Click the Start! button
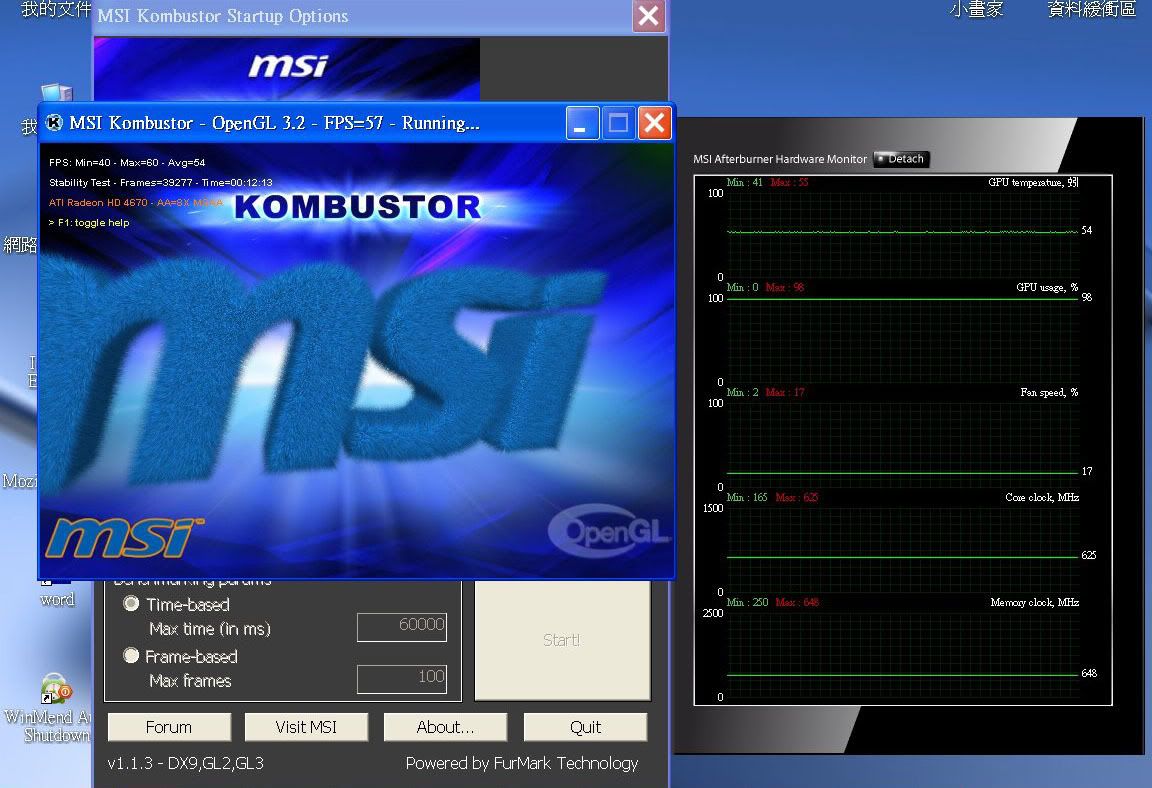Screen dimensions: 1152x788 coord(562,640)
